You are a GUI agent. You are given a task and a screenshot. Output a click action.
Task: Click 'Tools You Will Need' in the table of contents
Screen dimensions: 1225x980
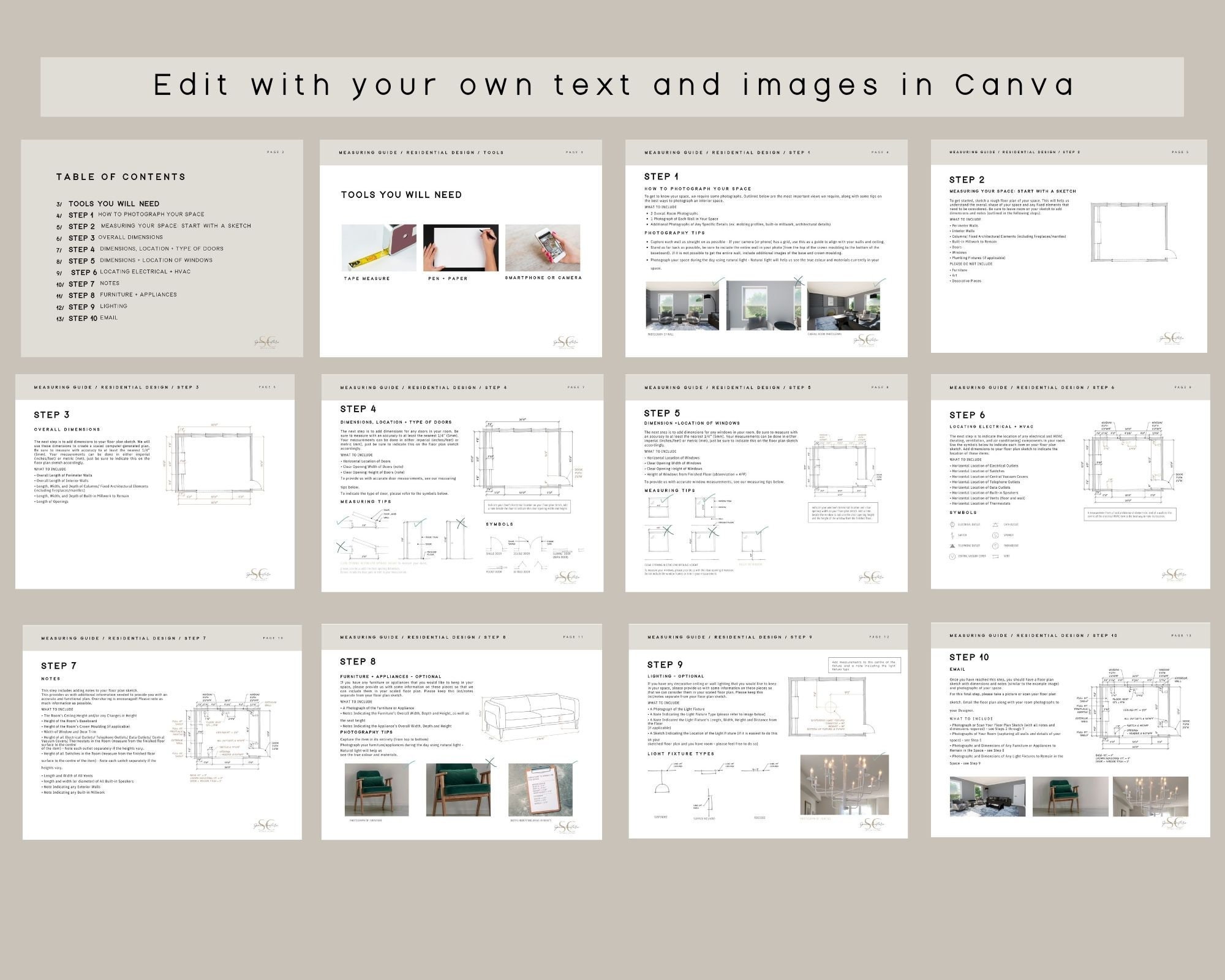tap(115, 203)
